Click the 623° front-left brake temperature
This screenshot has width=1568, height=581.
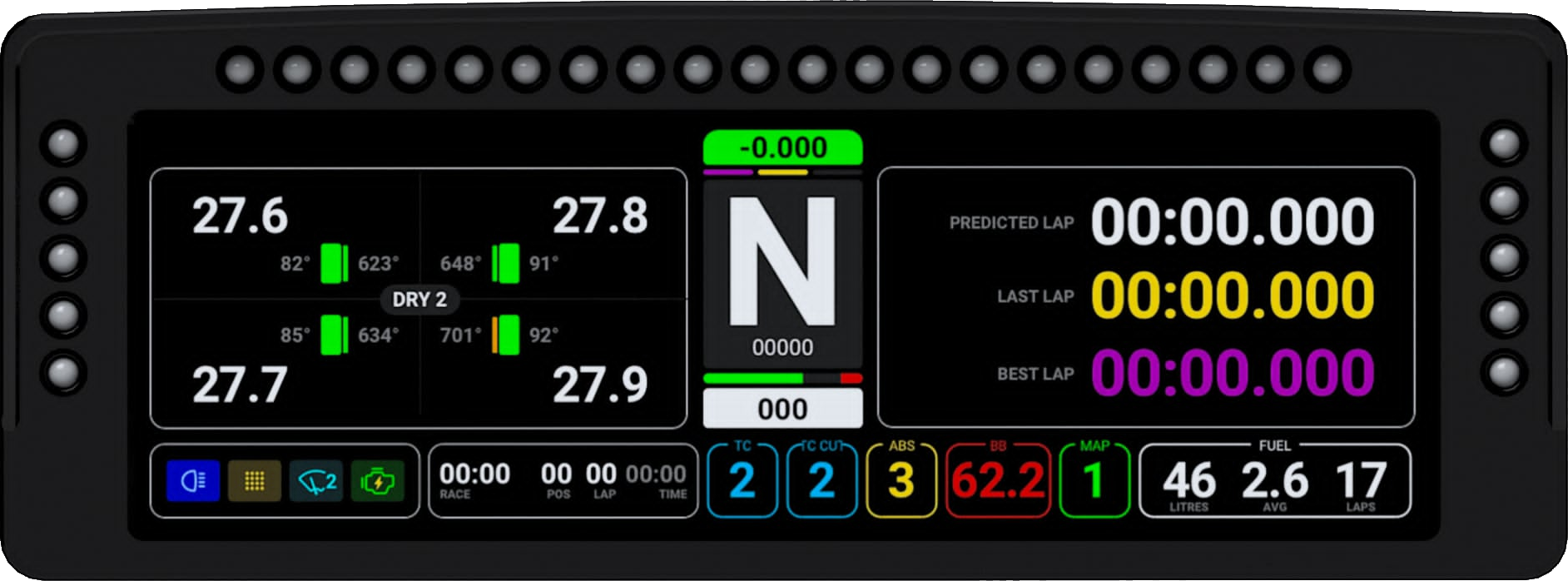tap(379, 264)
